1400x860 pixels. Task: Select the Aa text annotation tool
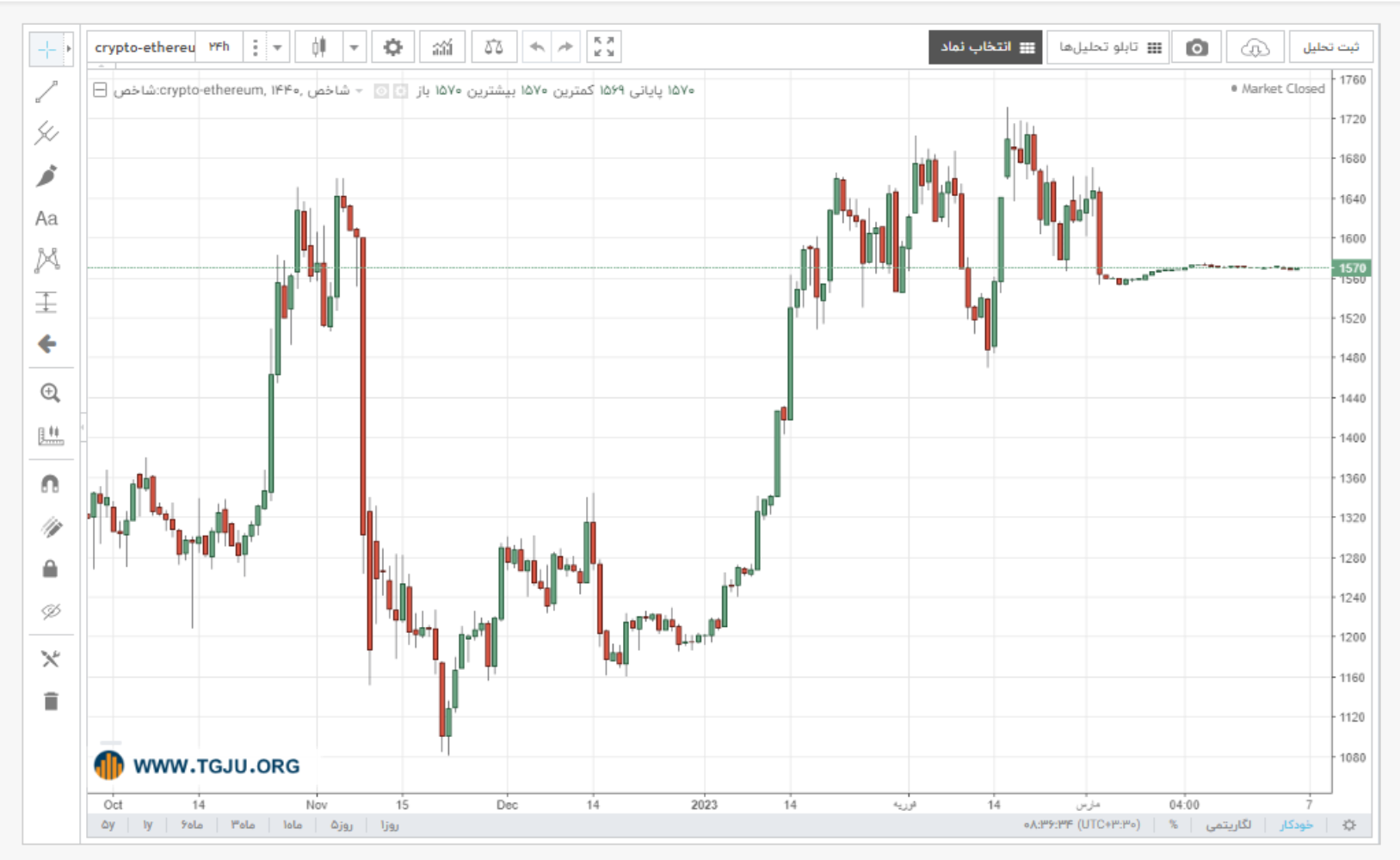click(x=46, y=218)
